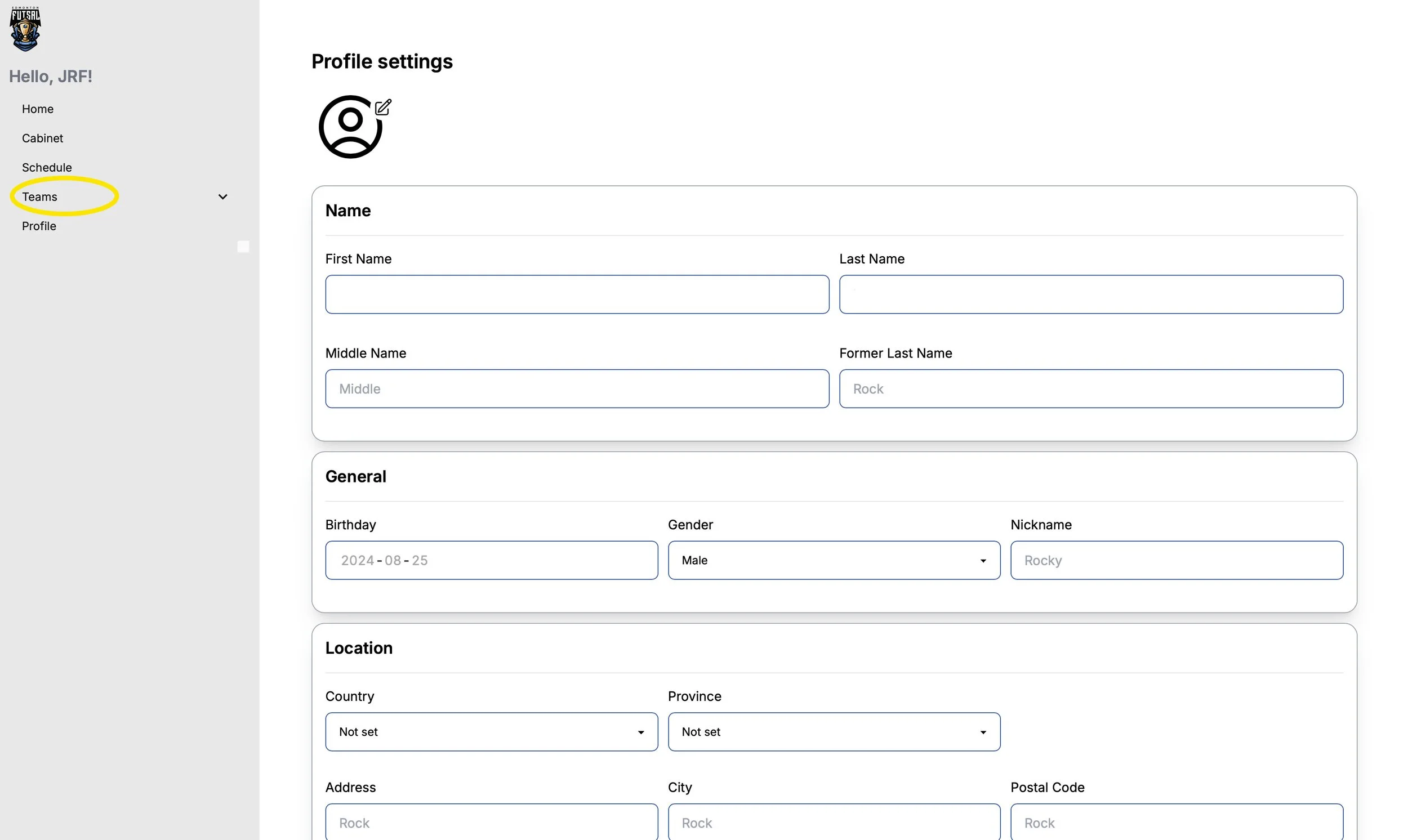Open the Profile sidebar item

pos(38,226)
